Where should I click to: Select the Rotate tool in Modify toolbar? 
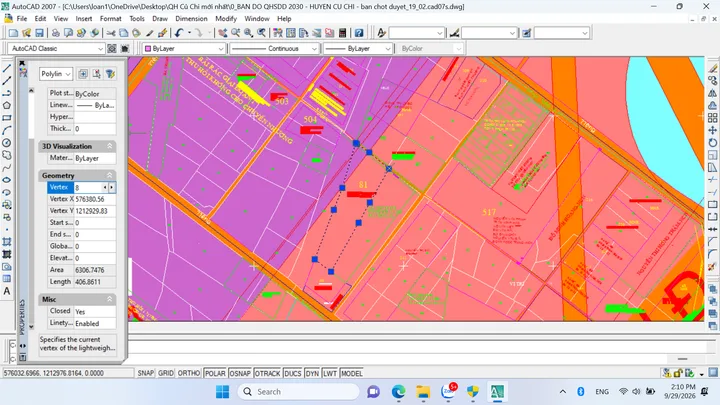[x=712, y=142]
